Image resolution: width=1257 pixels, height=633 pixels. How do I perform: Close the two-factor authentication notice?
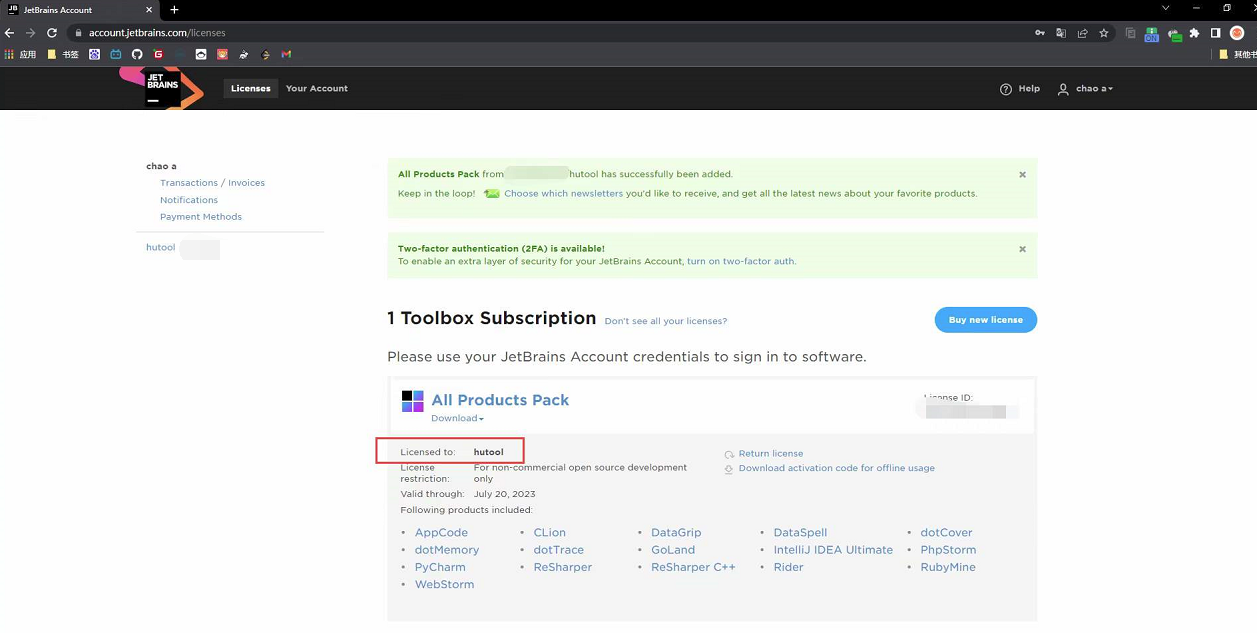click(x=1022, y=249)
